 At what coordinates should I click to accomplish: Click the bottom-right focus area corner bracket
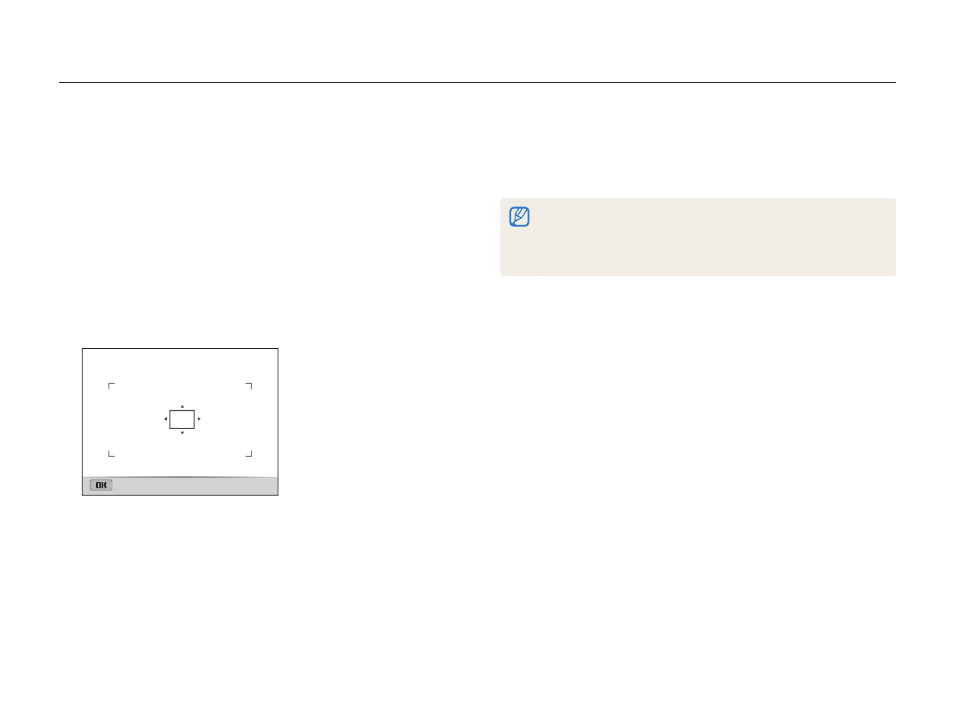(249, 453)
